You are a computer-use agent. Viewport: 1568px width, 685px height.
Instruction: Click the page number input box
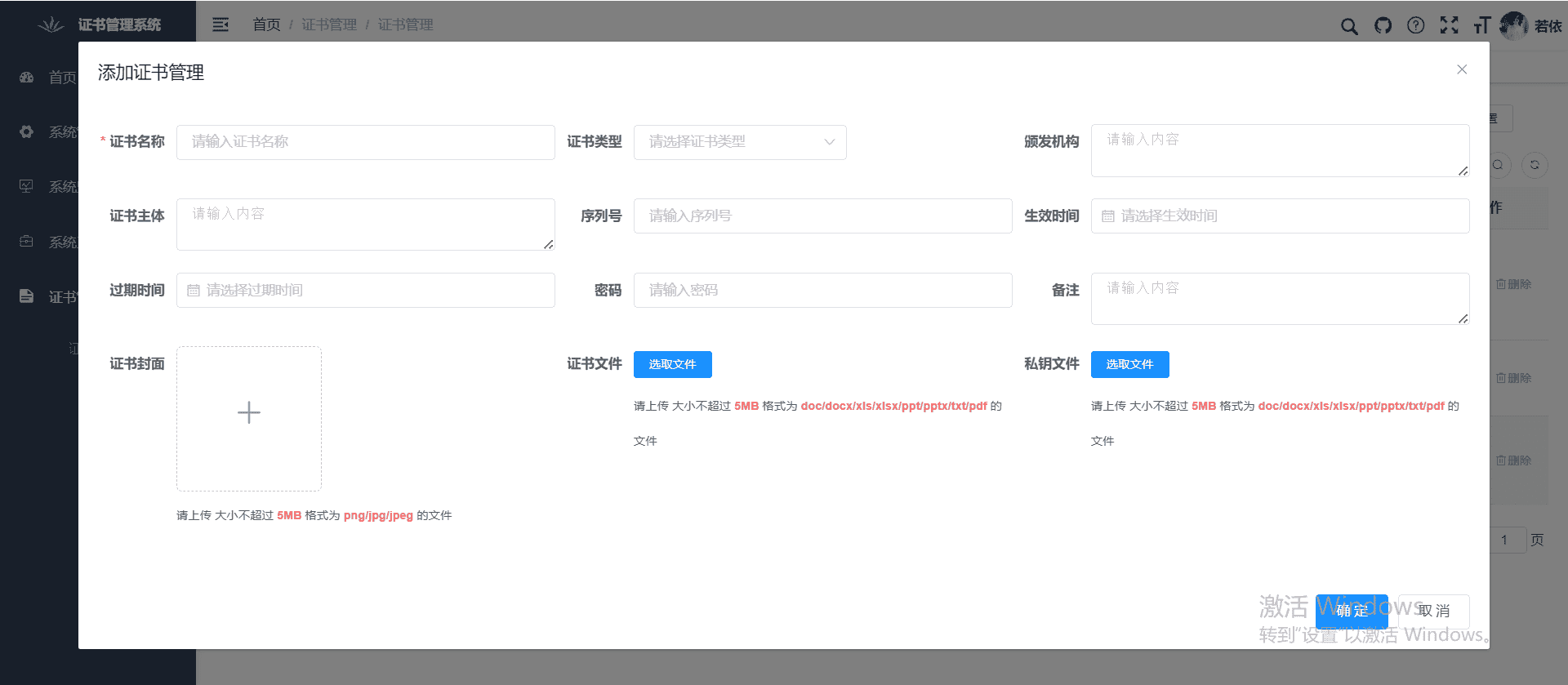[1505, 540]
